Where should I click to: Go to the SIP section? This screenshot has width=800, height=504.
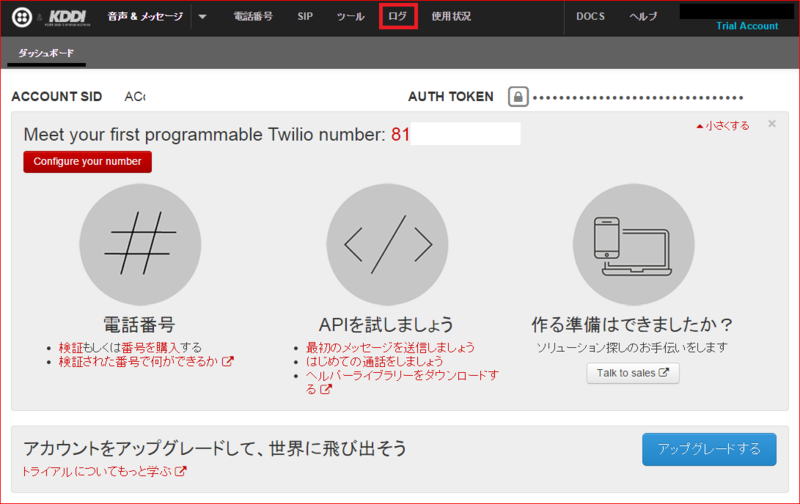(x=305, y=16)
